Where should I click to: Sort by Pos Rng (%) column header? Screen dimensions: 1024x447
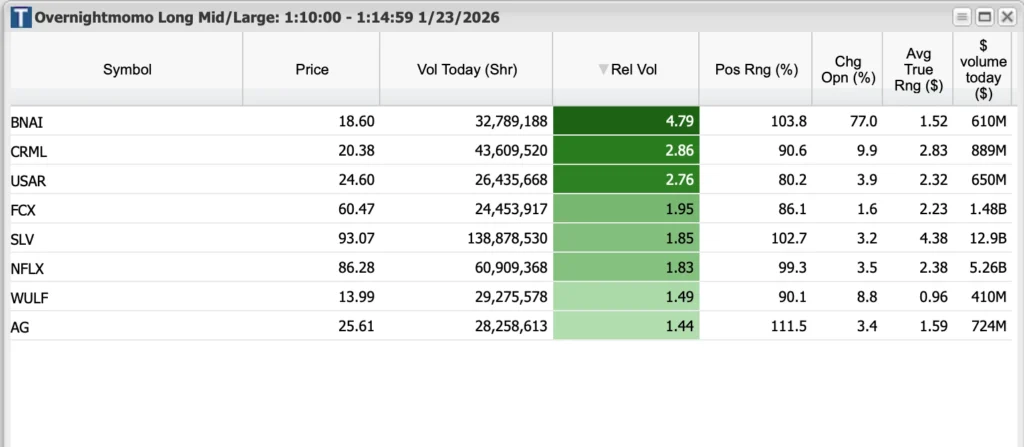(x=756, y=69)
